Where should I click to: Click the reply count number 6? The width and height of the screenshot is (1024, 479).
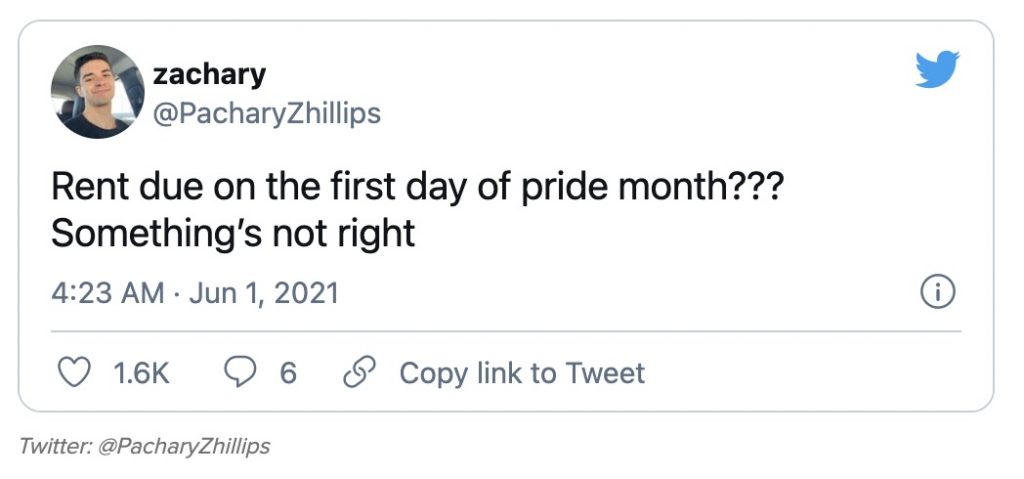click(x=288, y=373)
